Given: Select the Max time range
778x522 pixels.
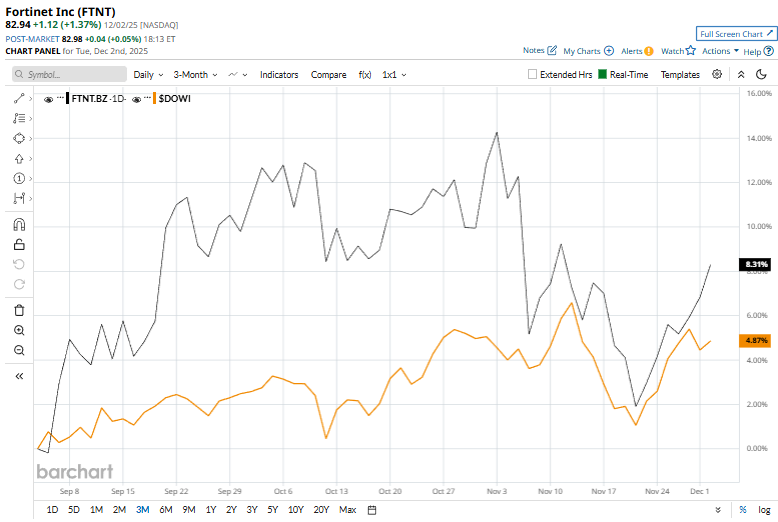Looking at the screenshot, I should [347, 510].
